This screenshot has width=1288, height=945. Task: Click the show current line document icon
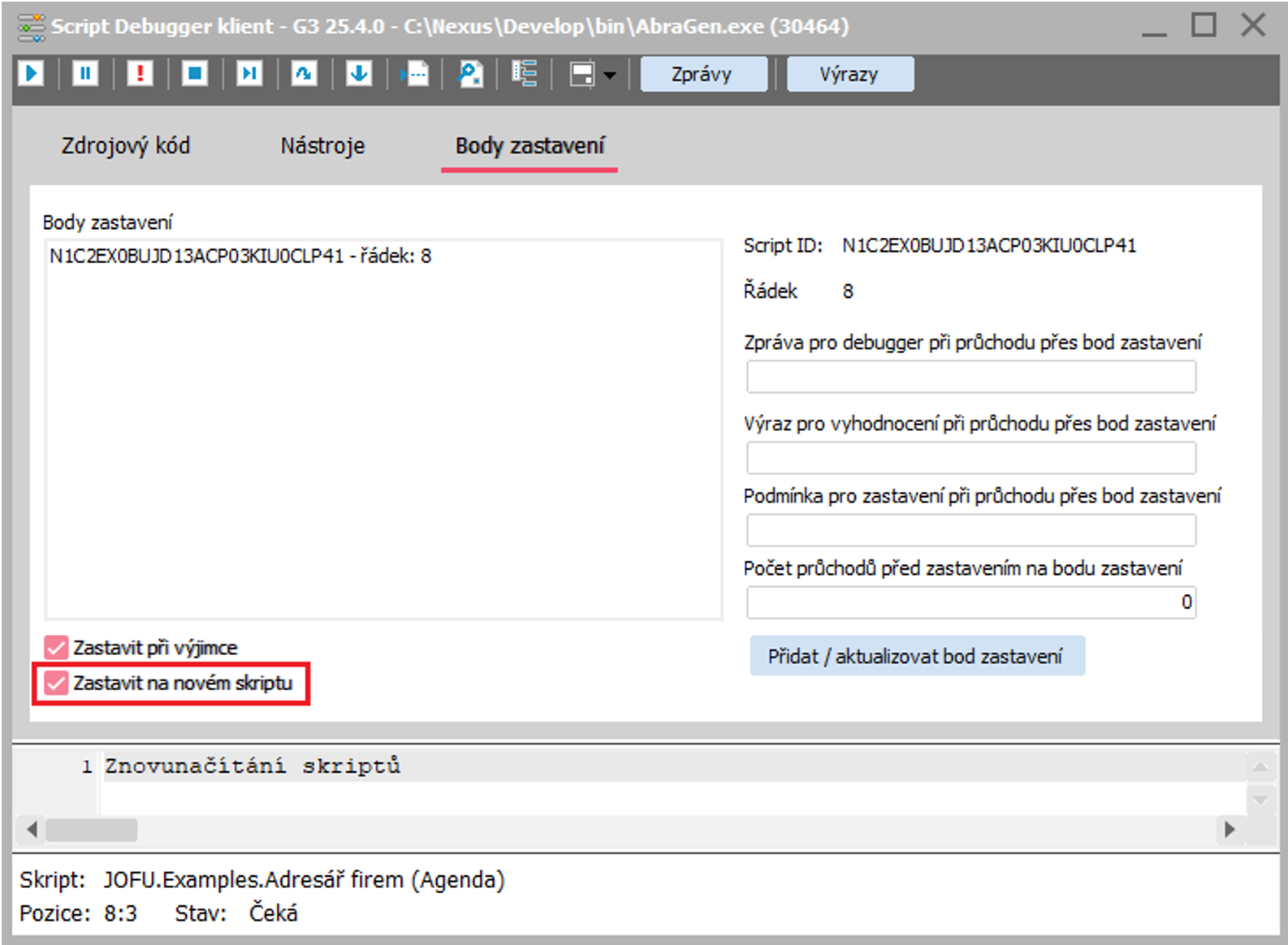pyautogui.click(x=415, y=74)
